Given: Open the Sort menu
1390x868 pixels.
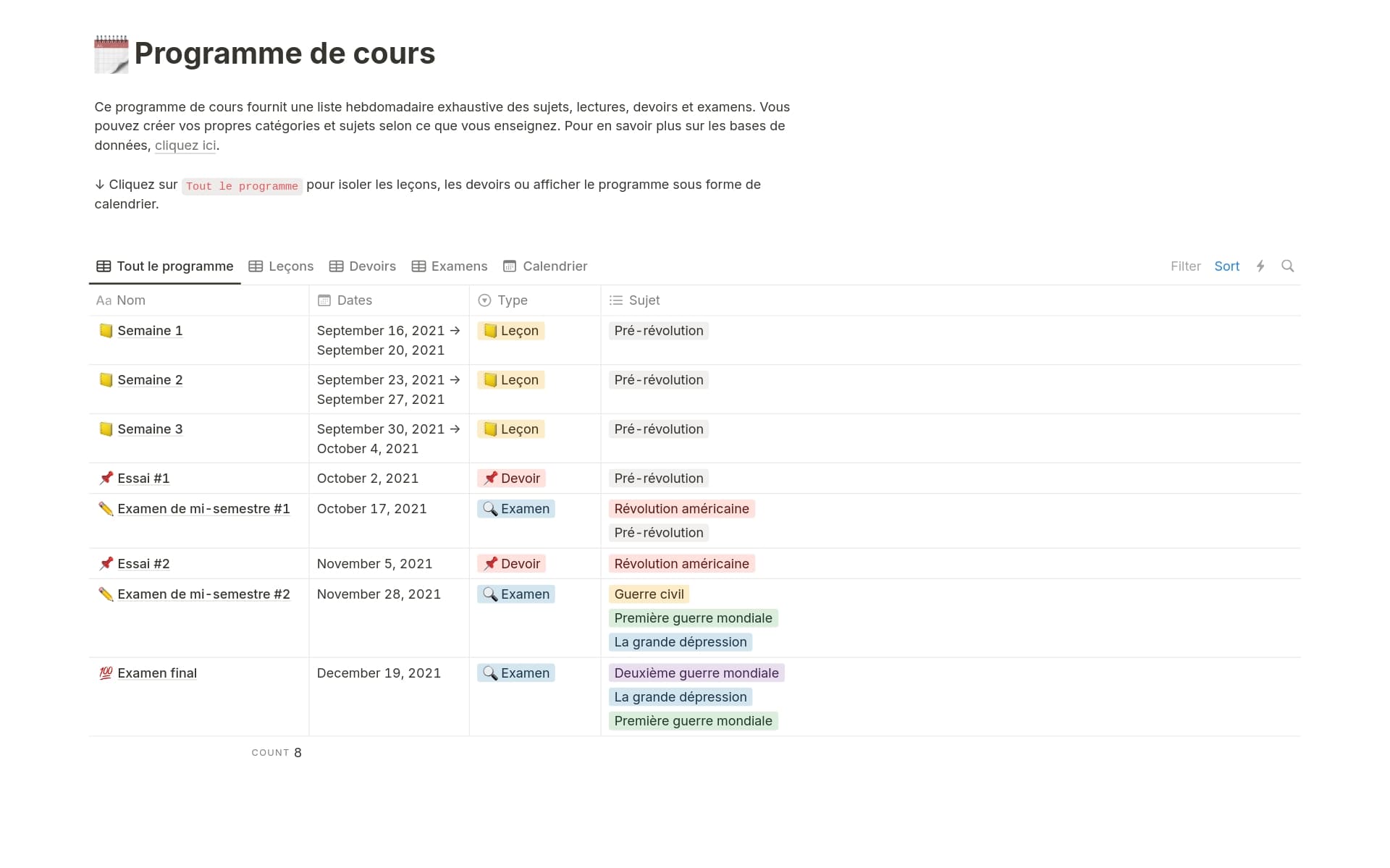Looking at the screenshot, I should tap(1226, 266).
